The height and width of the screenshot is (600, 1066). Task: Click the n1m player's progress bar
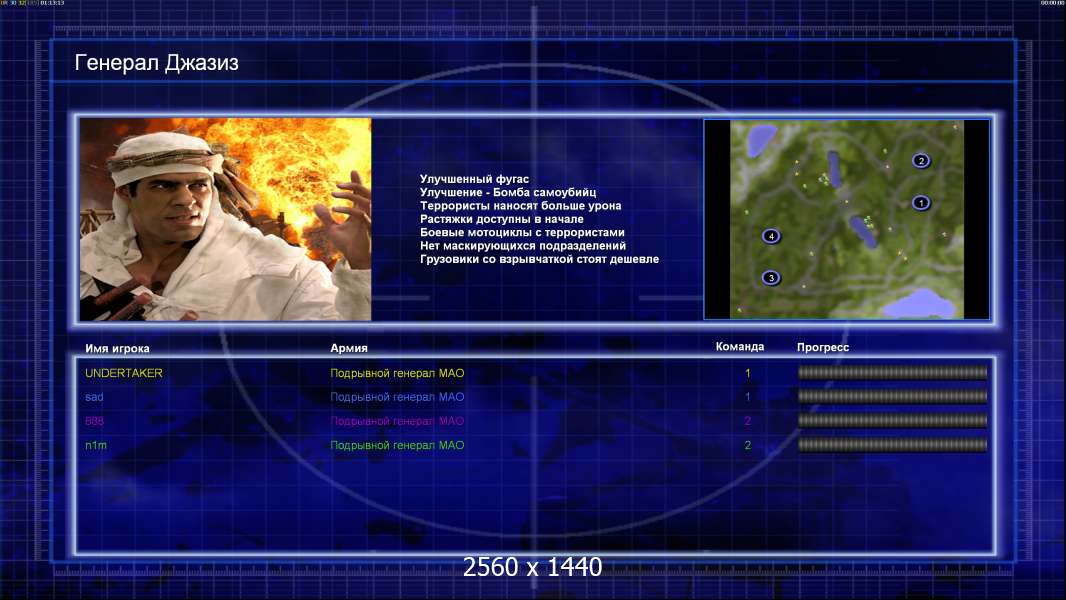pyautogui.click(x=892, y=445)
